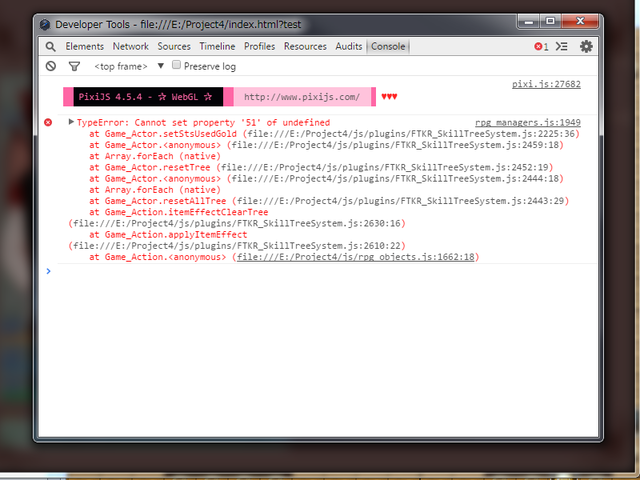Viewport: 640px width, 480px height.
Task: Open the top frame dropdown arrow
Action: 161,66
